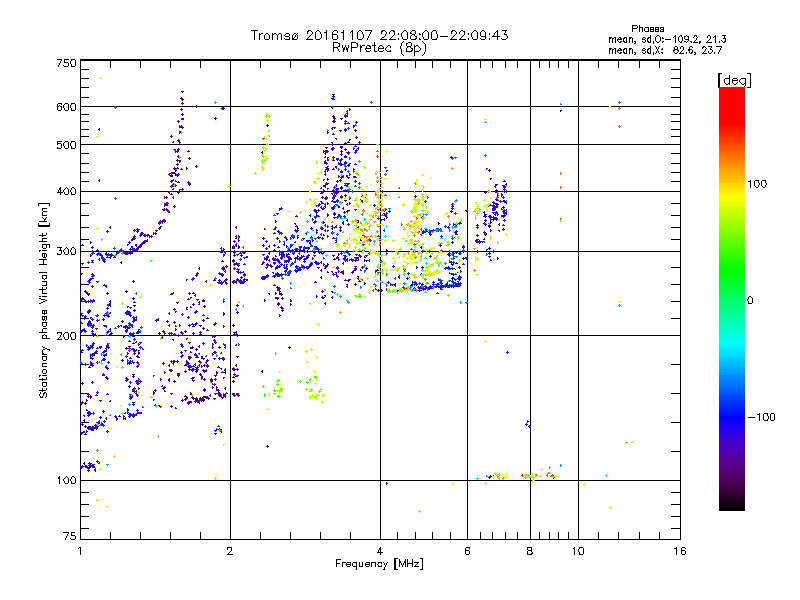The image size is (800, 600).
Task: Click the y-axis tick label '500'
Action: tap(66, 145)
